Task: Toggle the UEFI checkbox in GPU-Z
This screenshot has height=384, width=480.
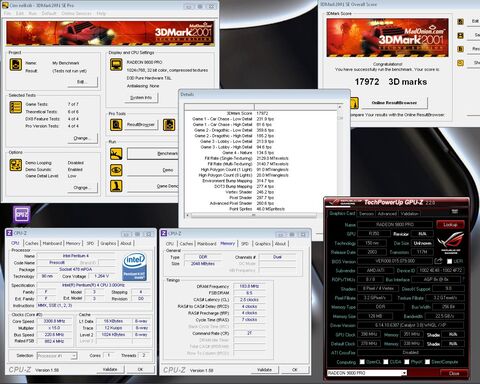Action: coord(449,261)
